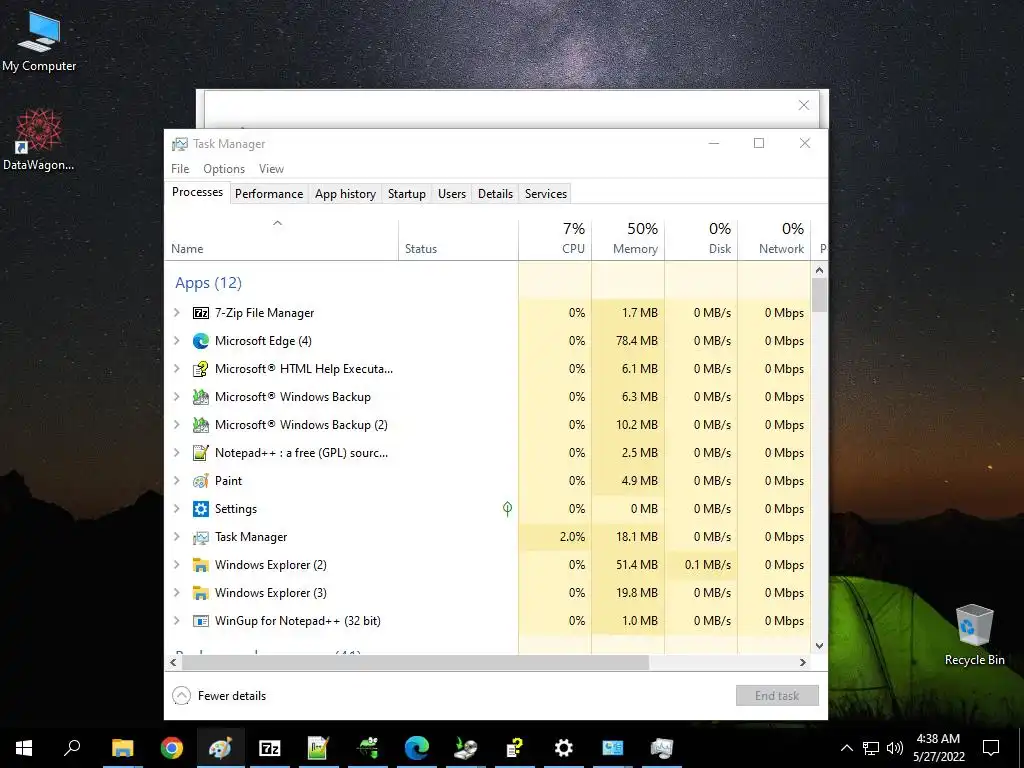Close the dialog behind Task Manager
Image resolution: width=1024 pixels, height=768 pixels.
click(x=804, y=106)
